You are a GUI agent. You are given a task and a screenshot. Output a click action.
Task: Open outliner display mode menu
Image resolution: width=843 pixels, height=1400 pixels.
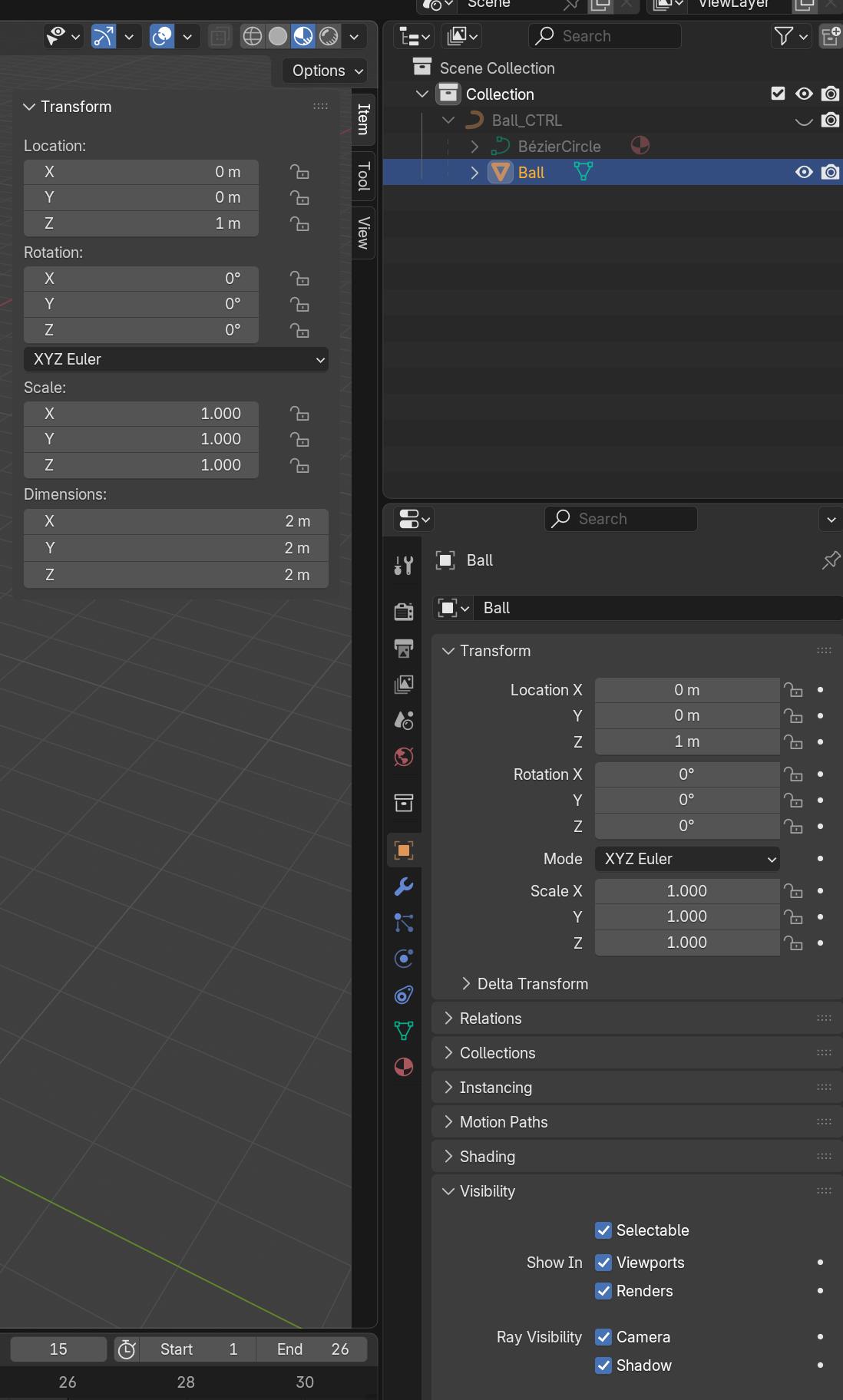coord(462,36)
